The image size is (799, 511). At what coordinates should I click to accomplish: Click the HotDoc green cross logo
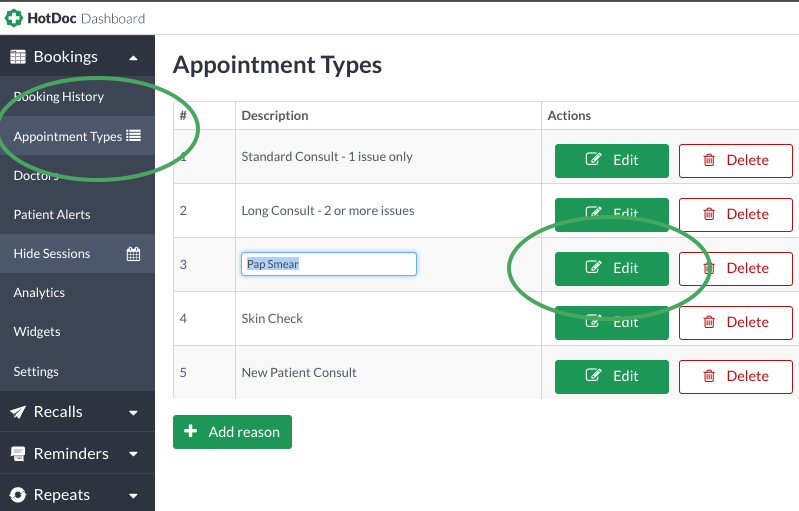pos(14,18)
